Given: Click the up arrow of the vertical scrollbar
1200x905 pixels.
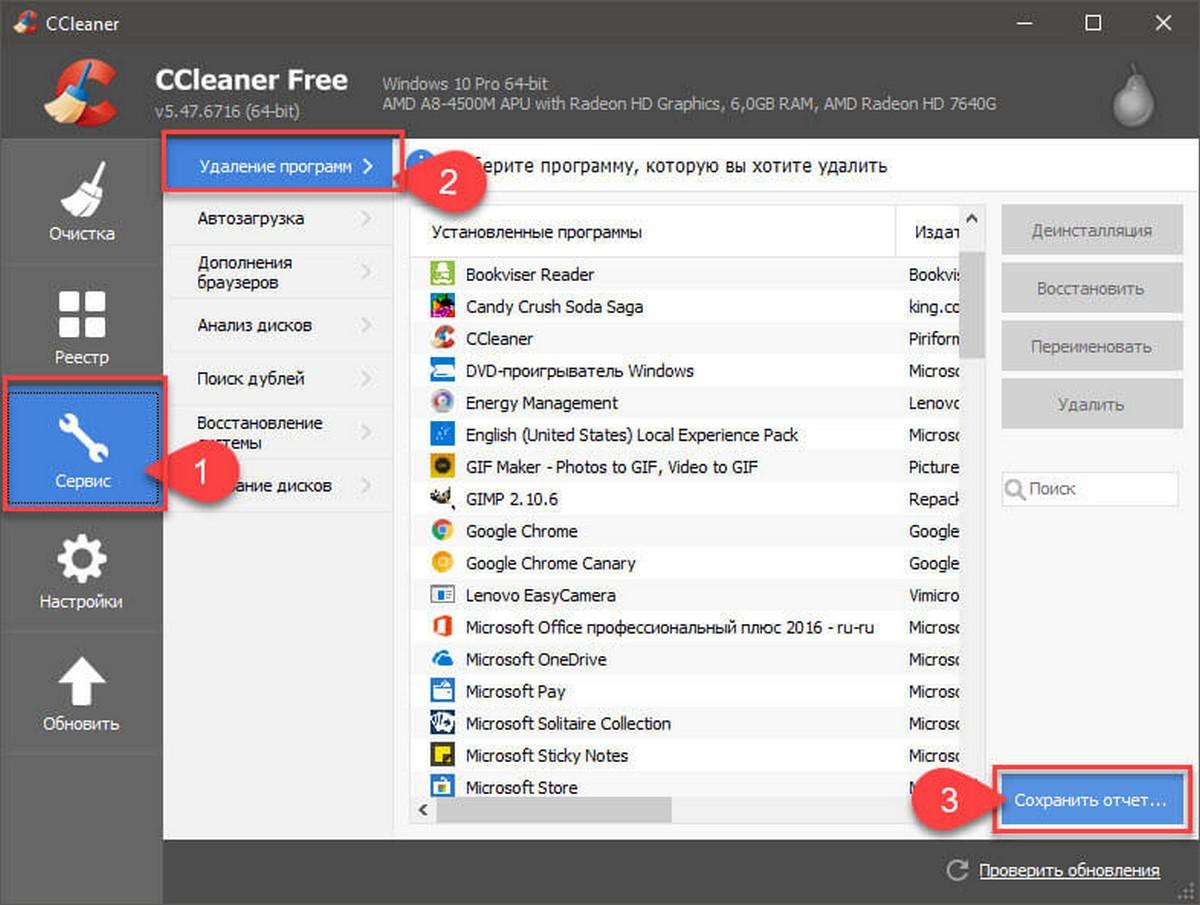Looking at the screenshot, I should [x=972, y=219].
